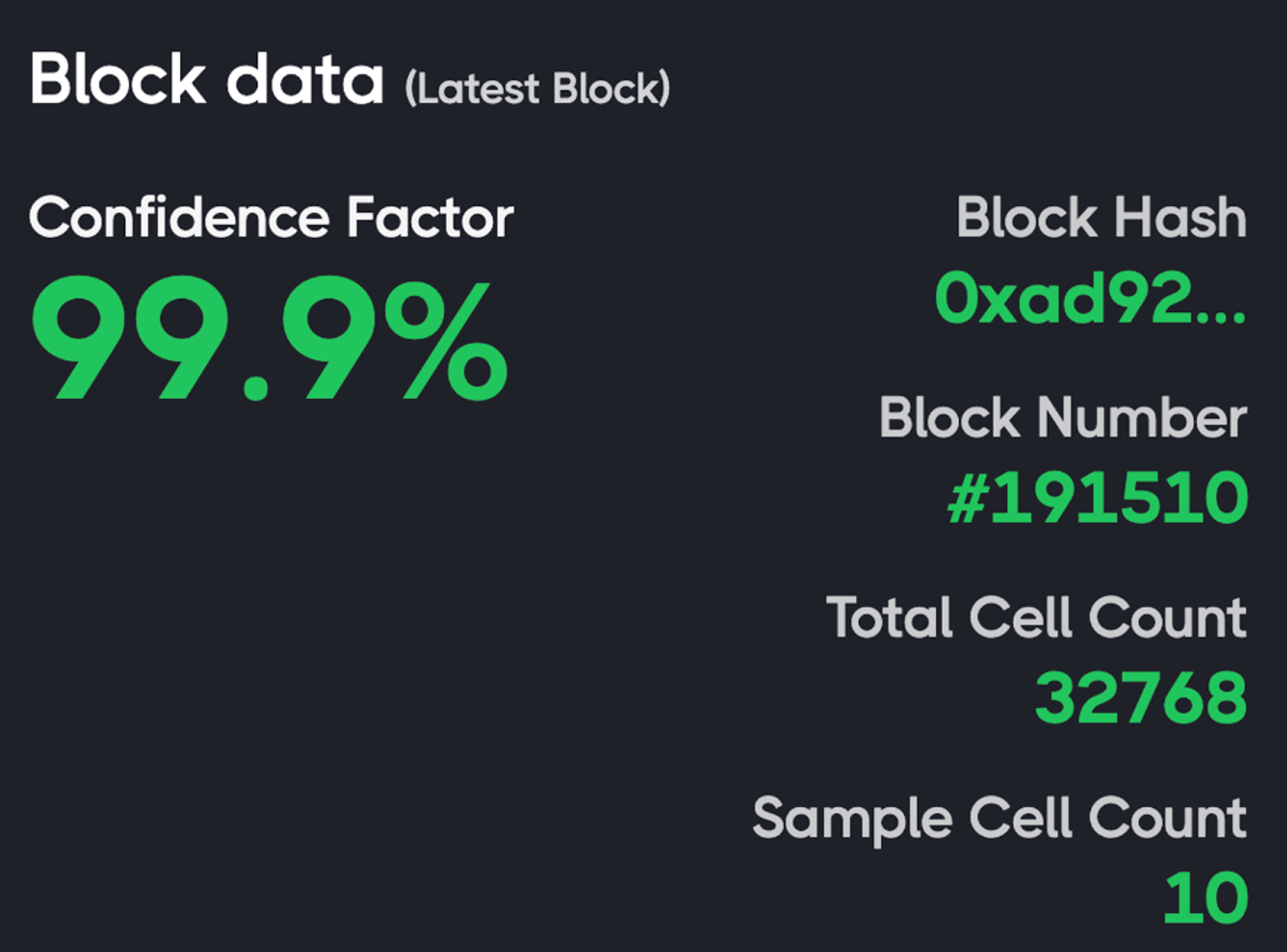Image resolution: width=1287 pixels, height=952 pixels.
Task: Click the Block data heading
Action: click(206, 80)
